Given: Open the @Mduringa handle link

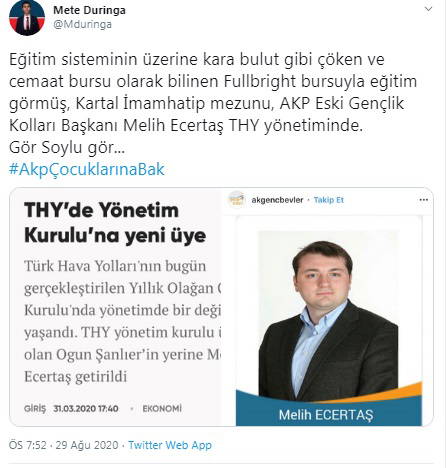Looking at the screenshot, I should 82,25.
